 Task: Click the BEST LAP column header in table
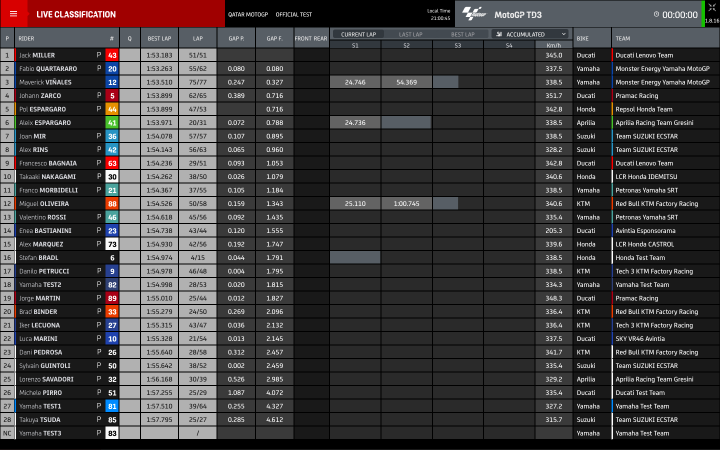click(x=159, y=39)
